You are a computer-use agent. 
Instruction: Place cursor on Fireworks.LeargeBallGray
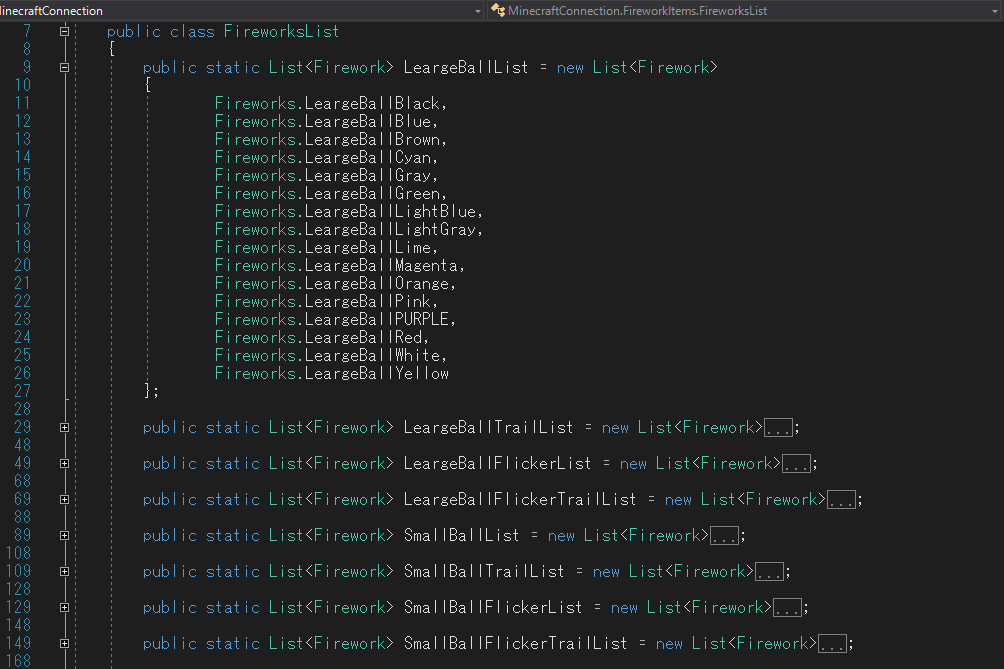[322, 175]
